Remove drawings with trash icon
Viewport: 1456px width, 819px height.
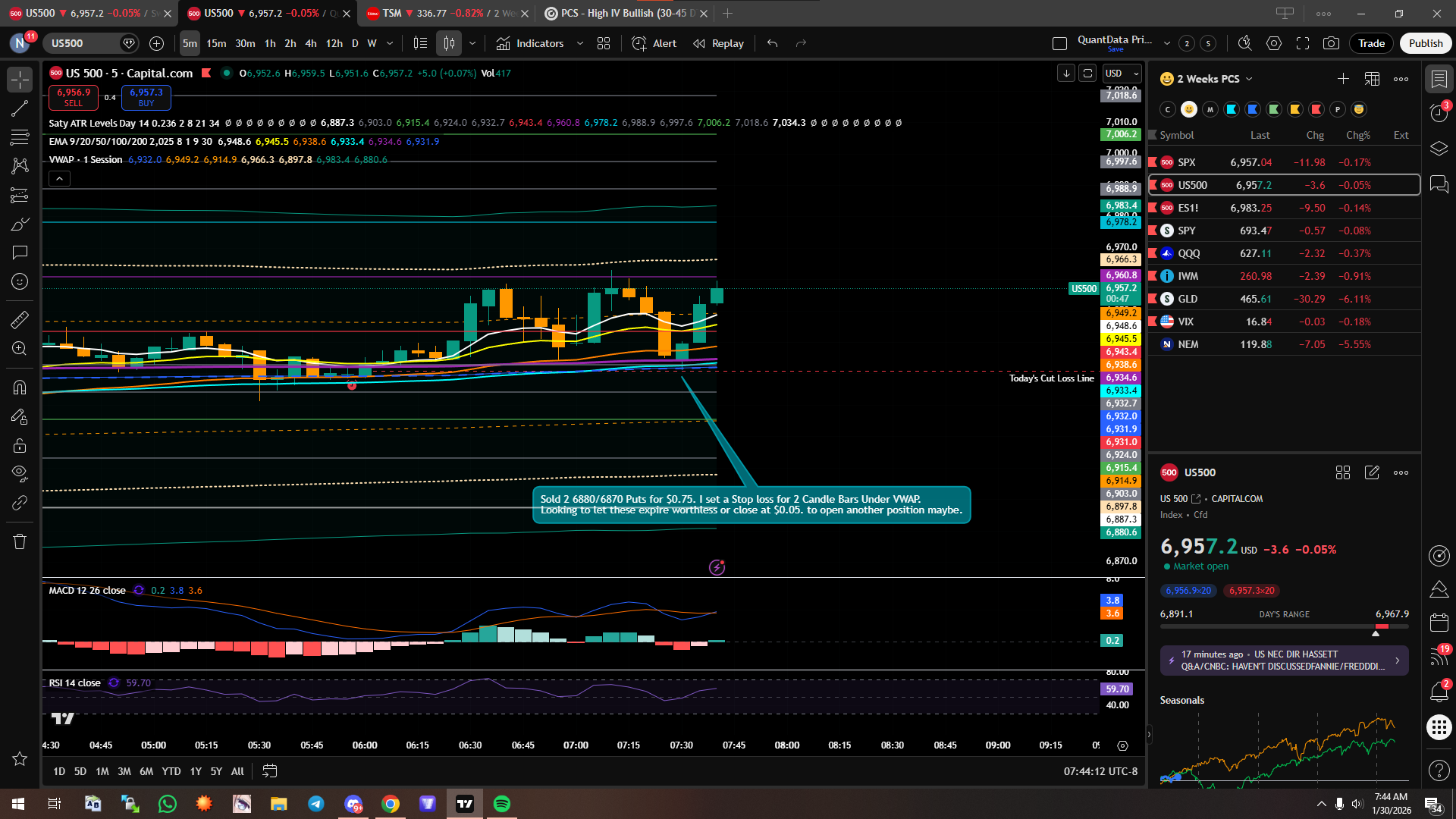[x=20, y=541]
